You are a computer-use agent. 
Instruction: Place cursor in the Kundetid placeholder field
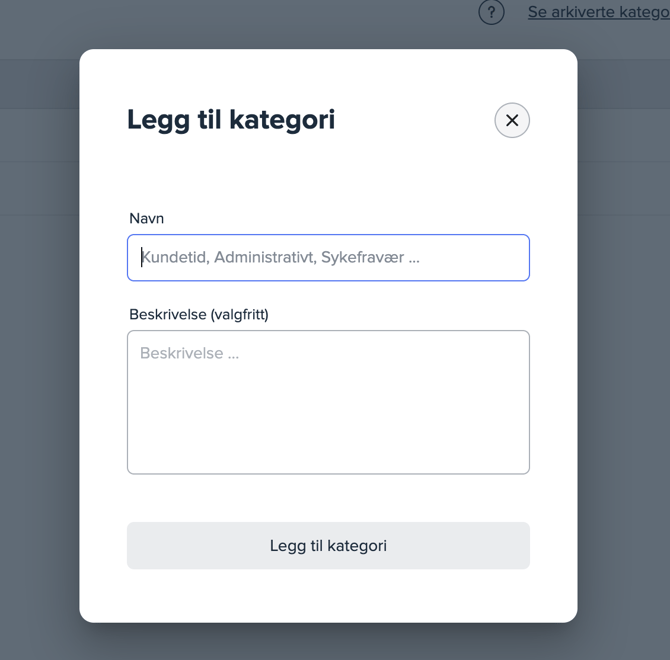pos(328,258)
